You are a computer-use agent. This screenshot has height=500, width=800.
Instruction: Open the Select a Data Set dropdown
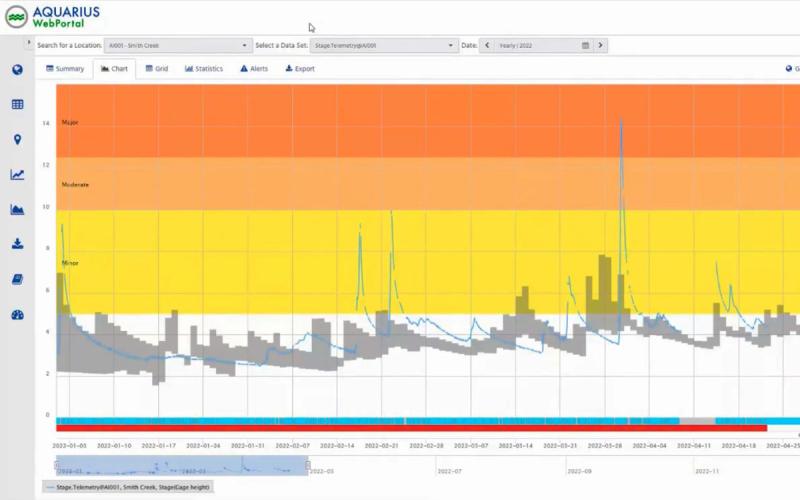click(384, 45)
